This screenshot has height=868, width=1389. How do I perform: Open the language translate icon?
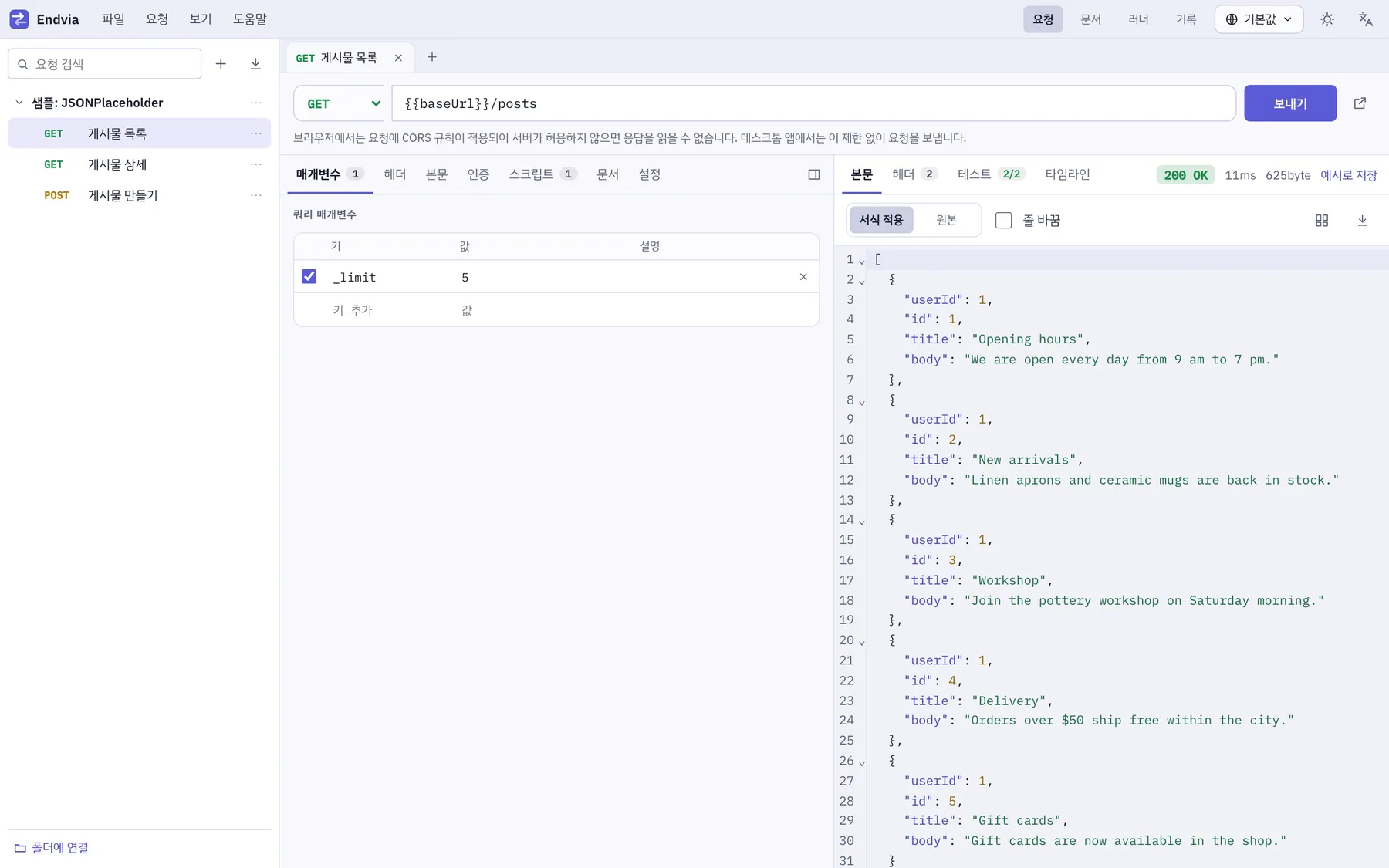coord(1366,19)
